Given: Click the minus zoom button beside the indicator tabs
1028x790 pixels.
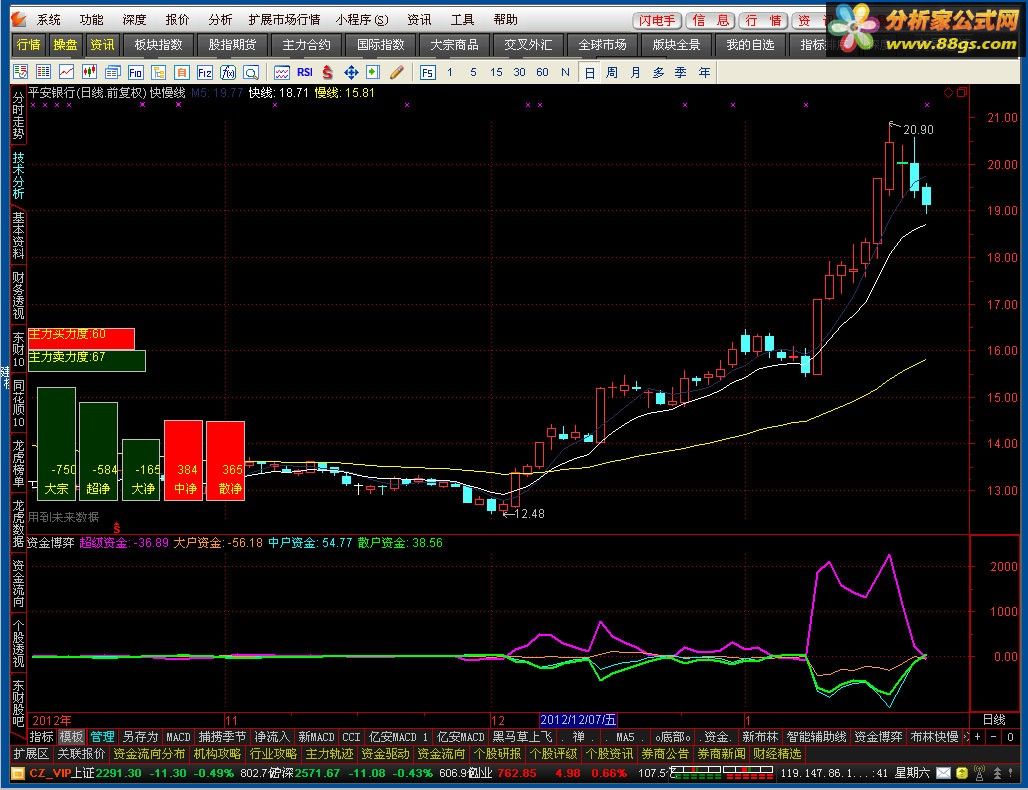Looking at the screenshot, I should coord(994,737).
